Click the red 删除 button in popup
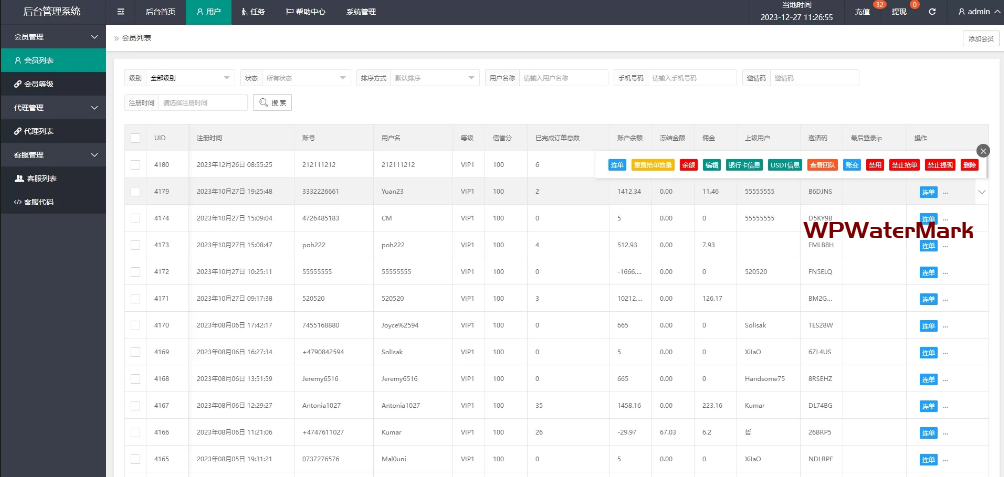 [x=970, y=164]
